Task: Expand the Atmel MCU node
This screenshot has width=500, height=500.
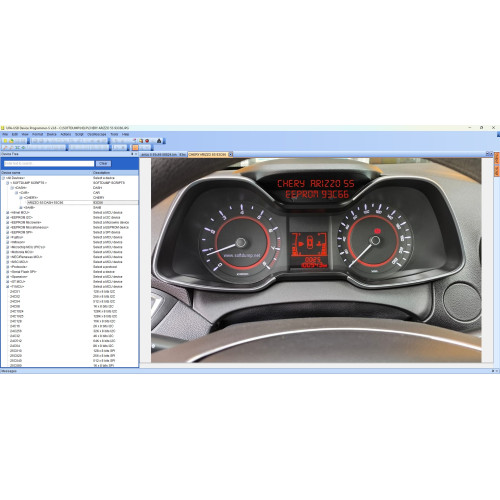Action: click(8, 212)
